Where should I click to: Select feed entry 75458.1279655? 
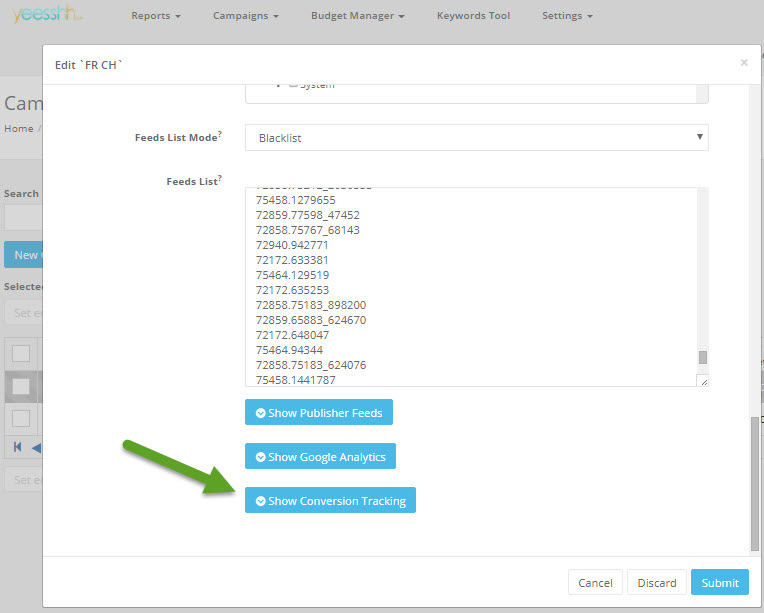pyautogui.click(x=295, y=200)
